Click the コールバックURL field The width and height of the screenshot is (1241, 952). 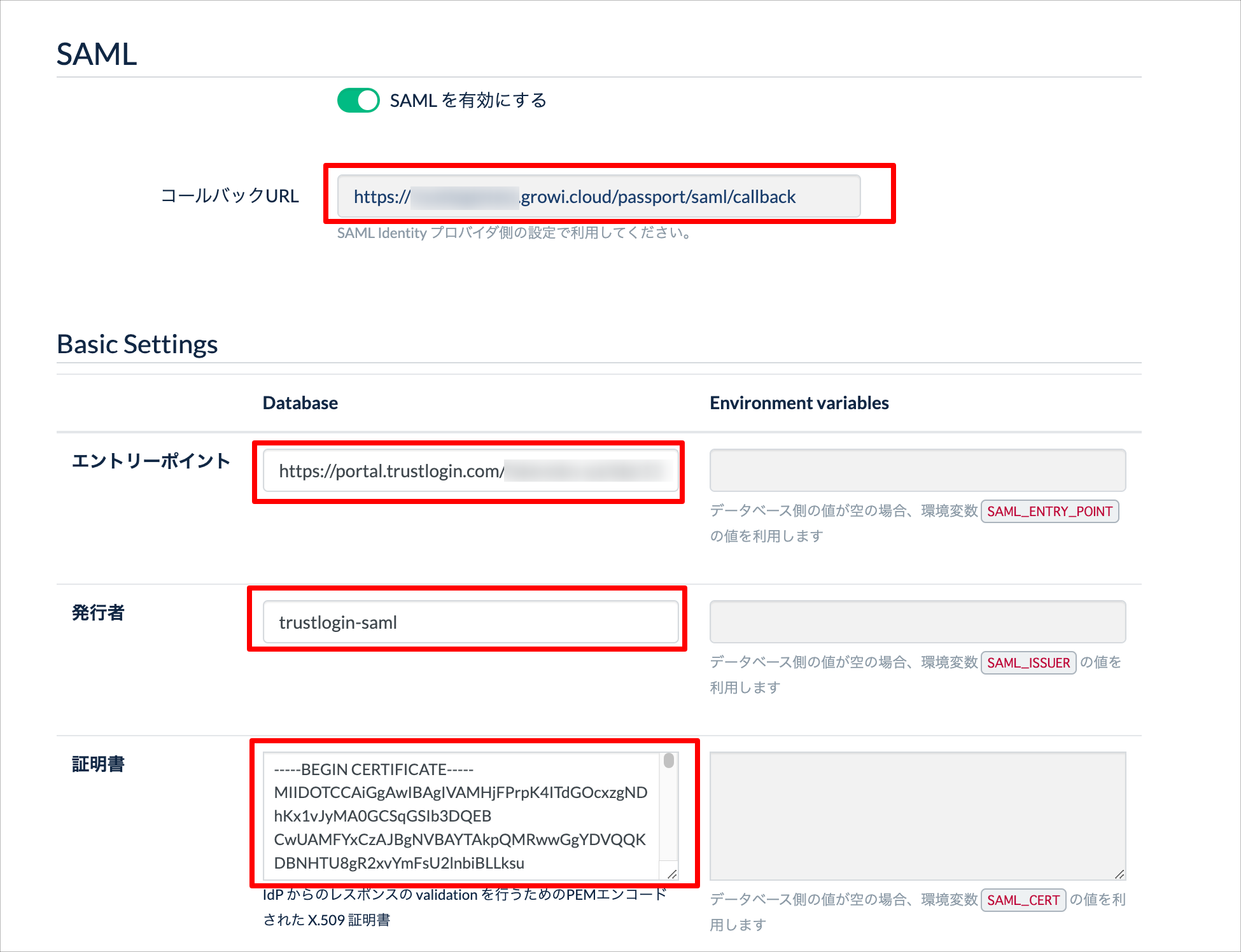point(598,196)
